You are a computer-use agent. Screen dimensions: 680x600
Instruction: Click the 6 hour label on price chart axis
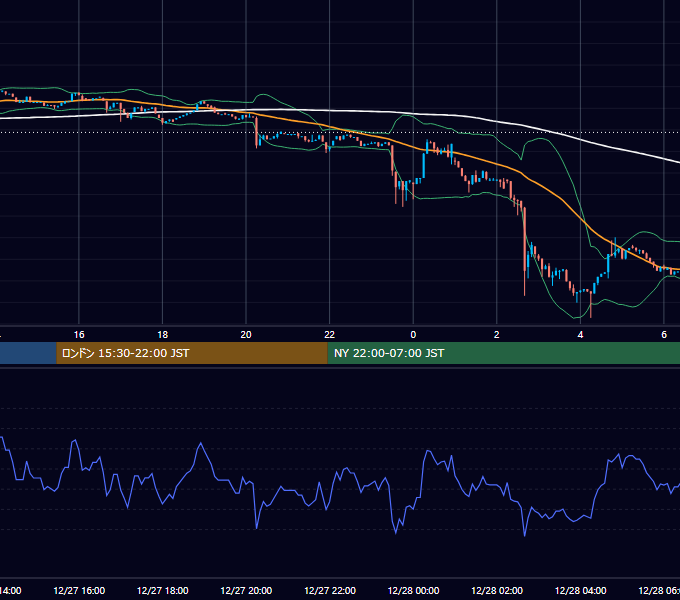pos(664,335)
